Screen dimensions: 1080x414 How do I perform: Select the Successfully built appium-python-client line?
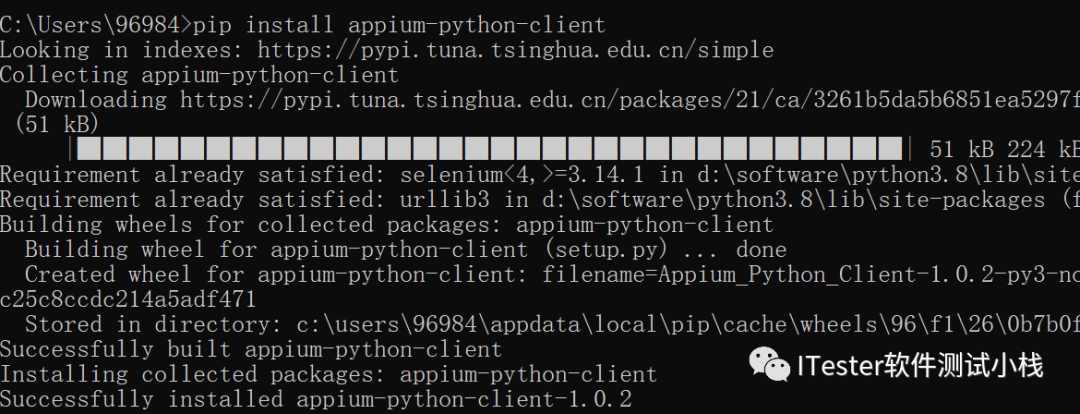(251, 350)
